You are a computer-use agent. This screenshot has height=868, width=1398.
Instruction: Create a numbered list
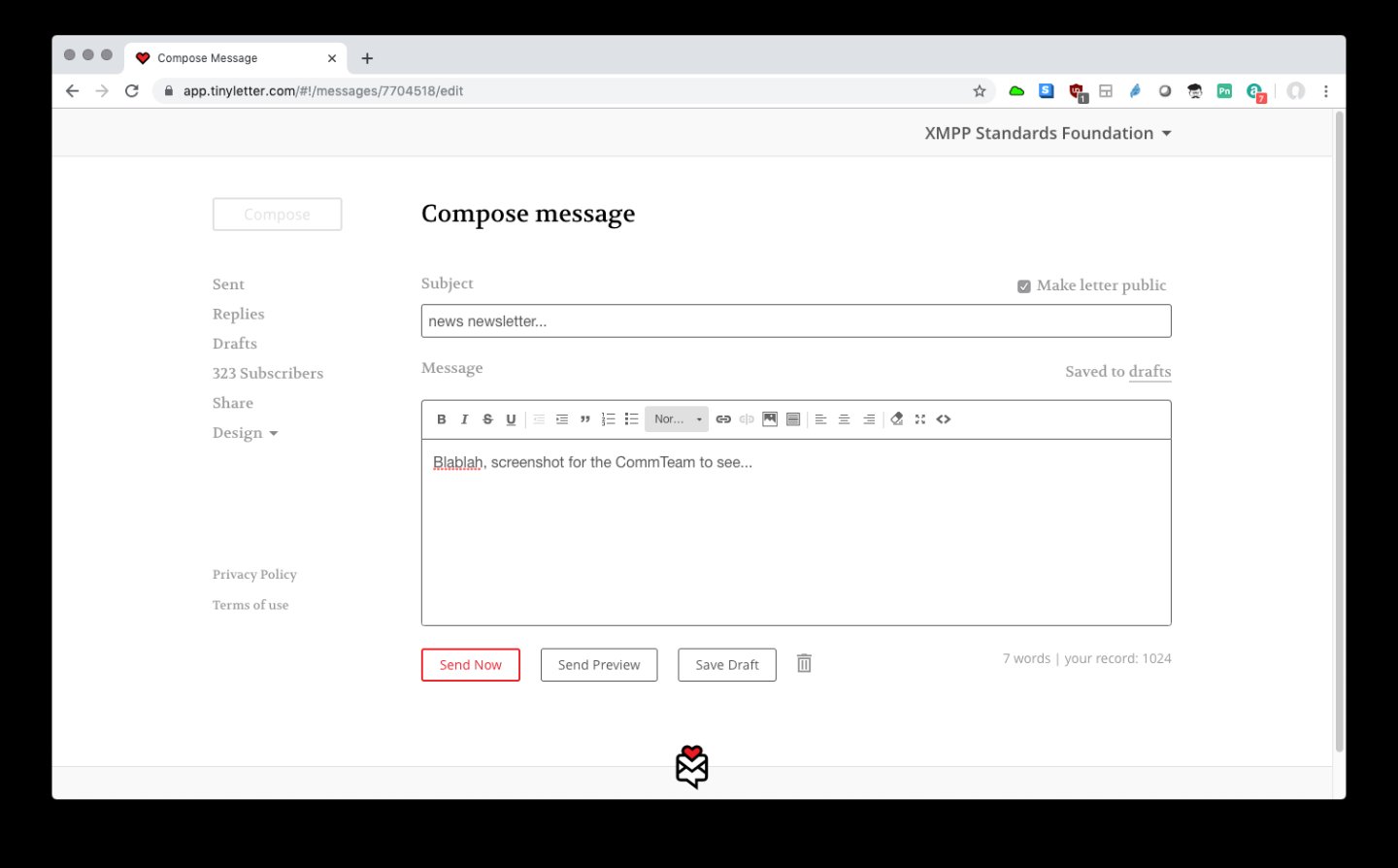tap(609, 419)
